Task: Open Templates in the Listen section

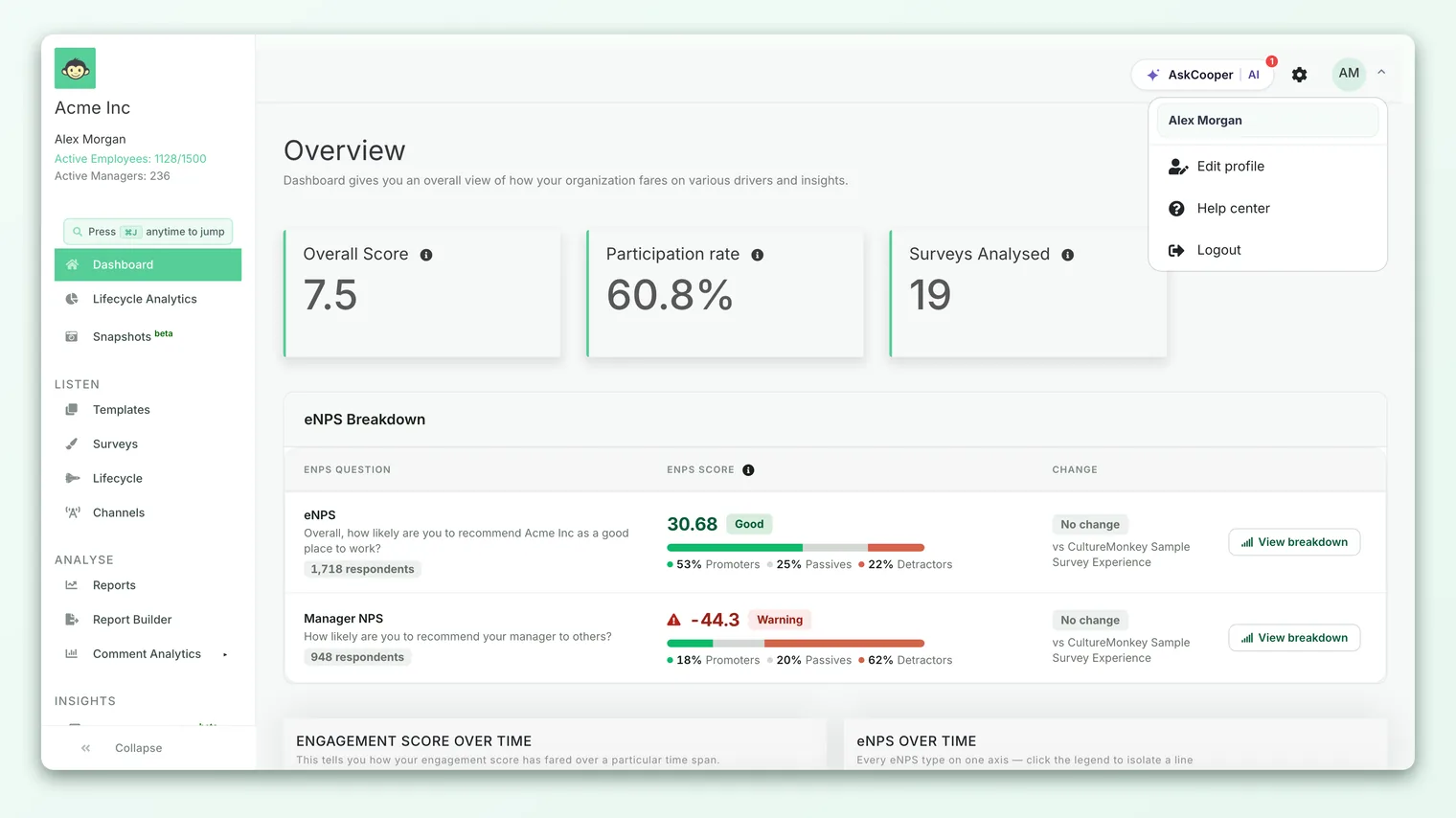Action: coord(148,410)
